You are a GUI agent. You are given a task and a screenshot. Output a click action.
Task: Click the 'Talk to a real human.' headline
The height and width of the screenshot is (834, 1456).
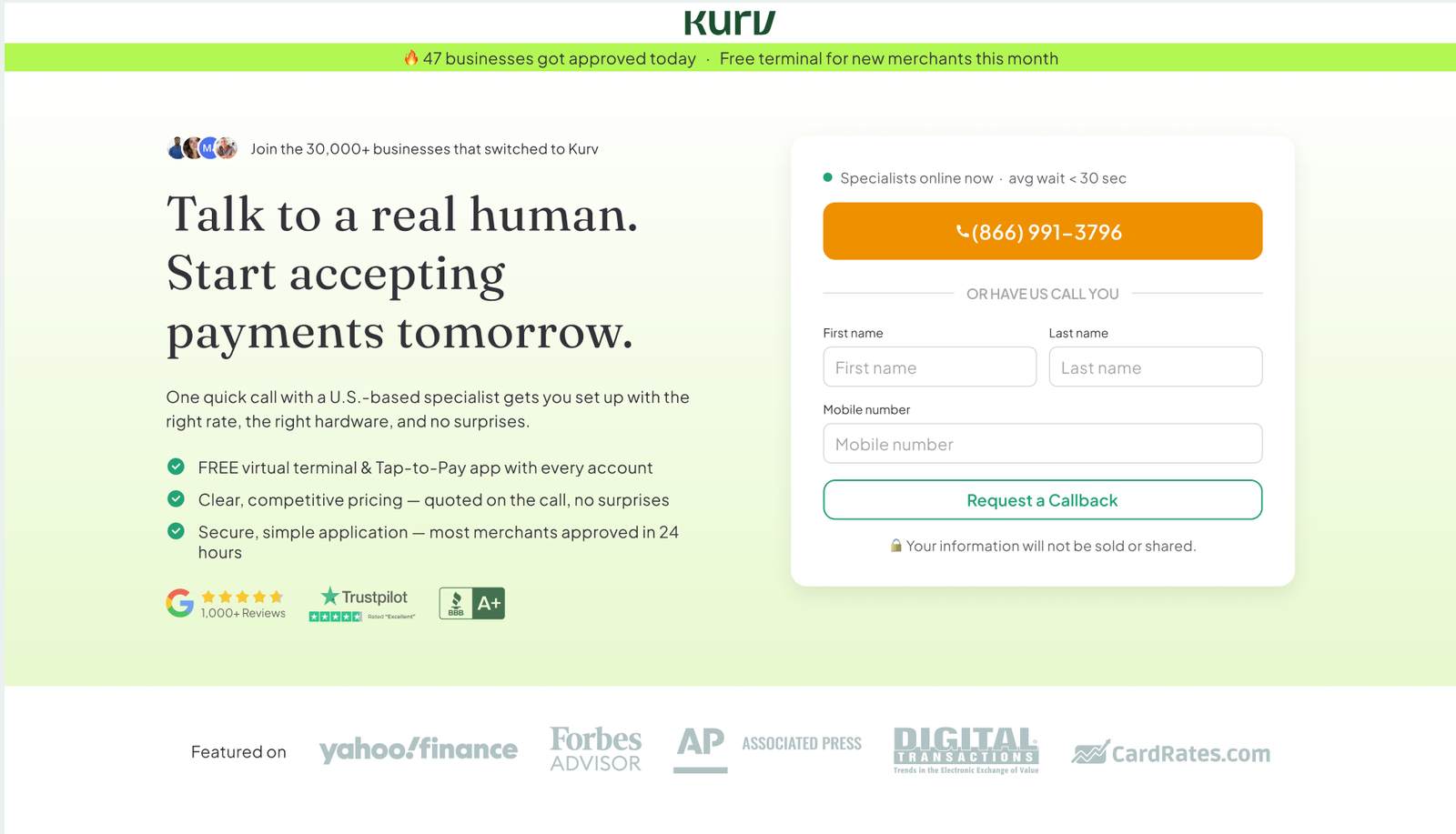(x=402, y=215)
